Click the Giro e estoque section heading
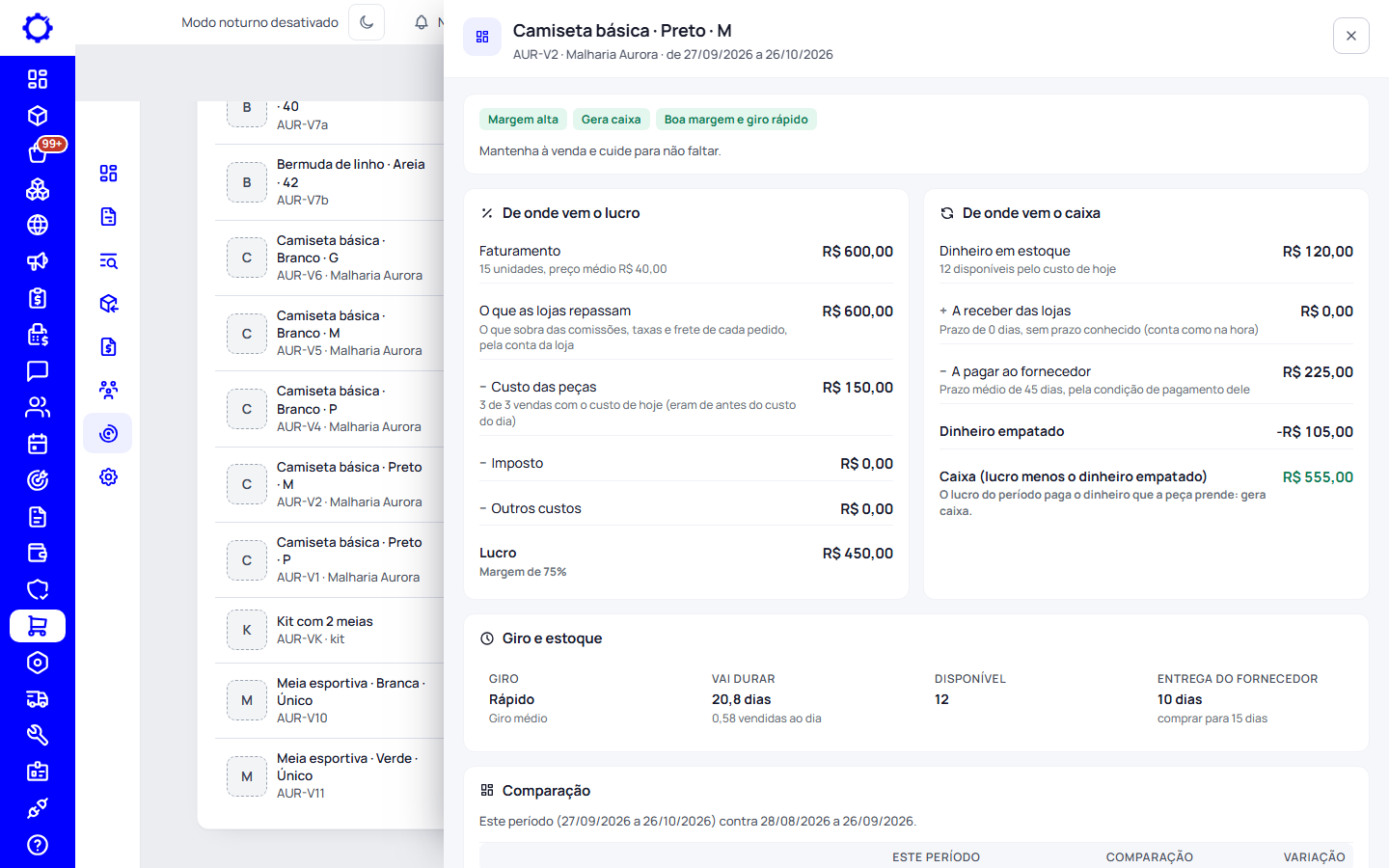This screenshot has height=868, width=1389. click(x=552, y=638)
